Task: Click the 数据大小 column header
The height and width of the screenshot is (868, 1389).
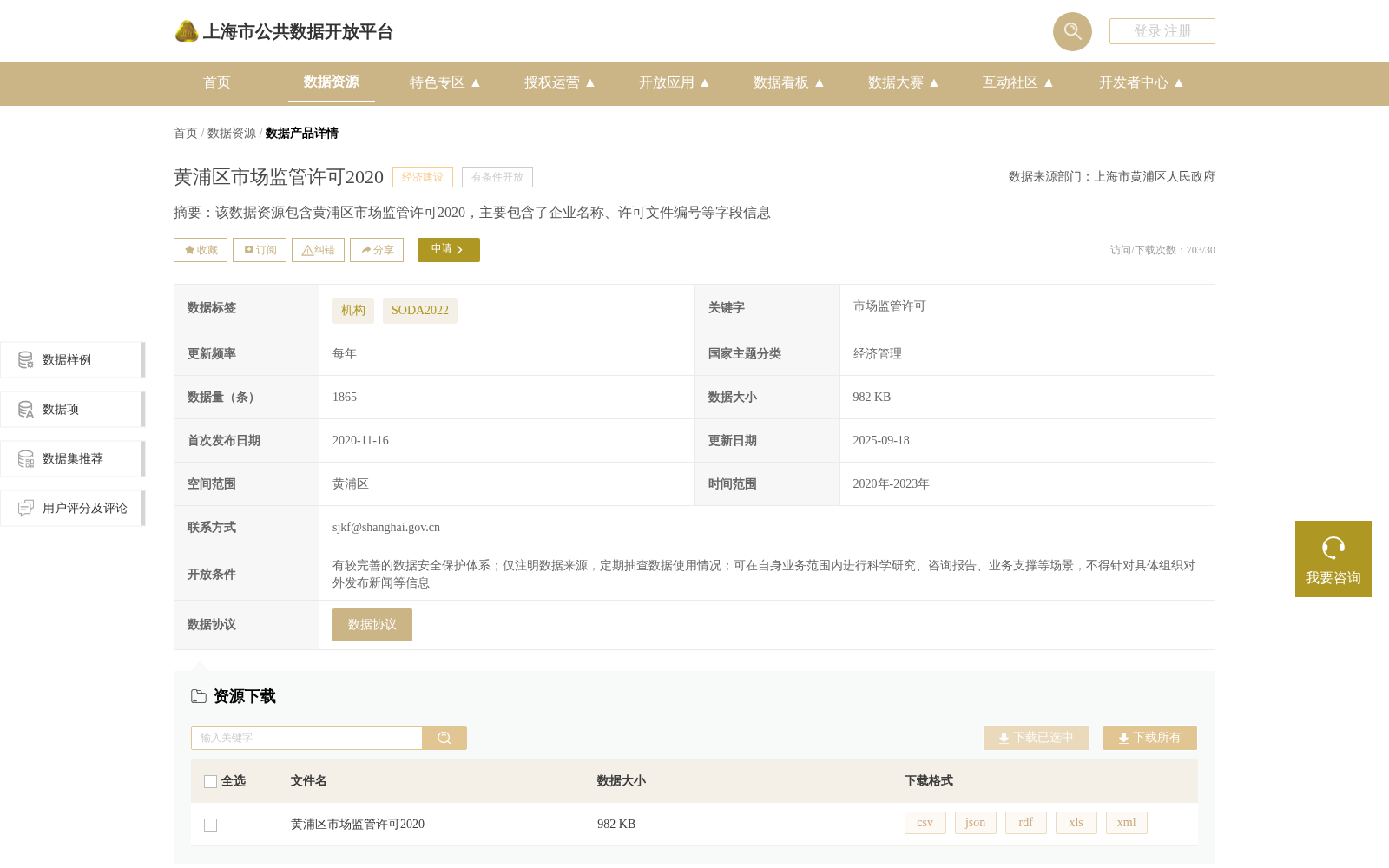Action: (x=622, y=781)
